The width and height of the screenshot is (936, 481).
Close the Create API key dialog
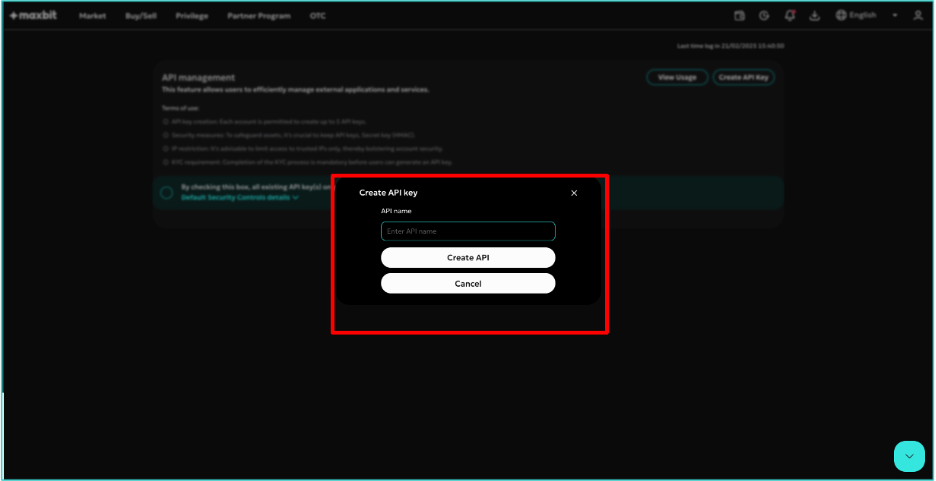(x=574, y=193)
